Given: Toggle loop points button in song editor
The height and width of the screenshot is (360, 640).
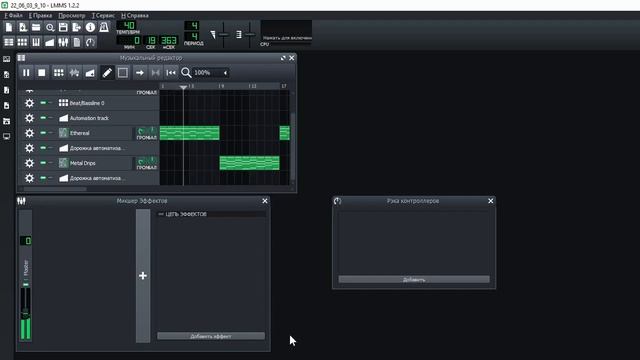Looking at the screenshot, I should tap(155, 73).
